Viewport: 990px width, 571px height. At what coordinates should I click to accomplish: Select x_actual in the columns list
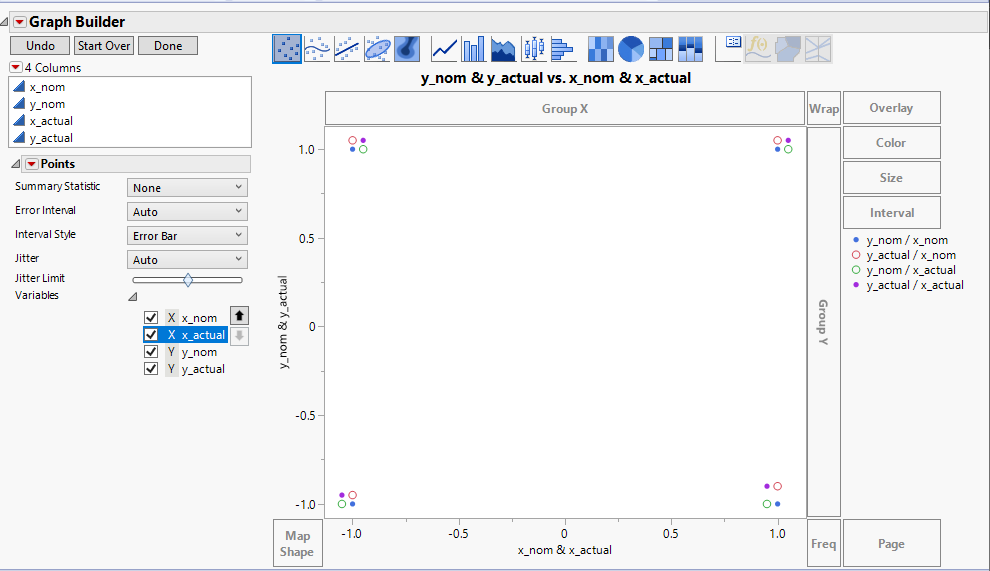pos(51,121)
